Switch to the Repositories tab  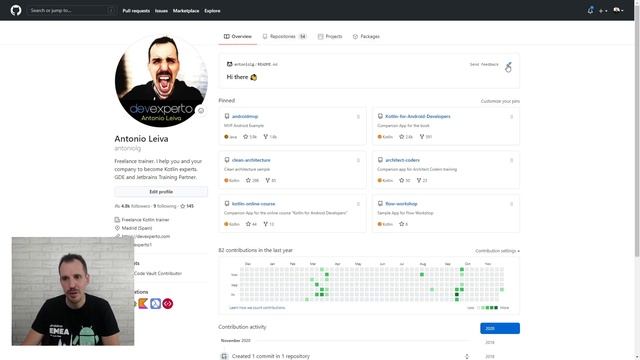tap(284, 36)
